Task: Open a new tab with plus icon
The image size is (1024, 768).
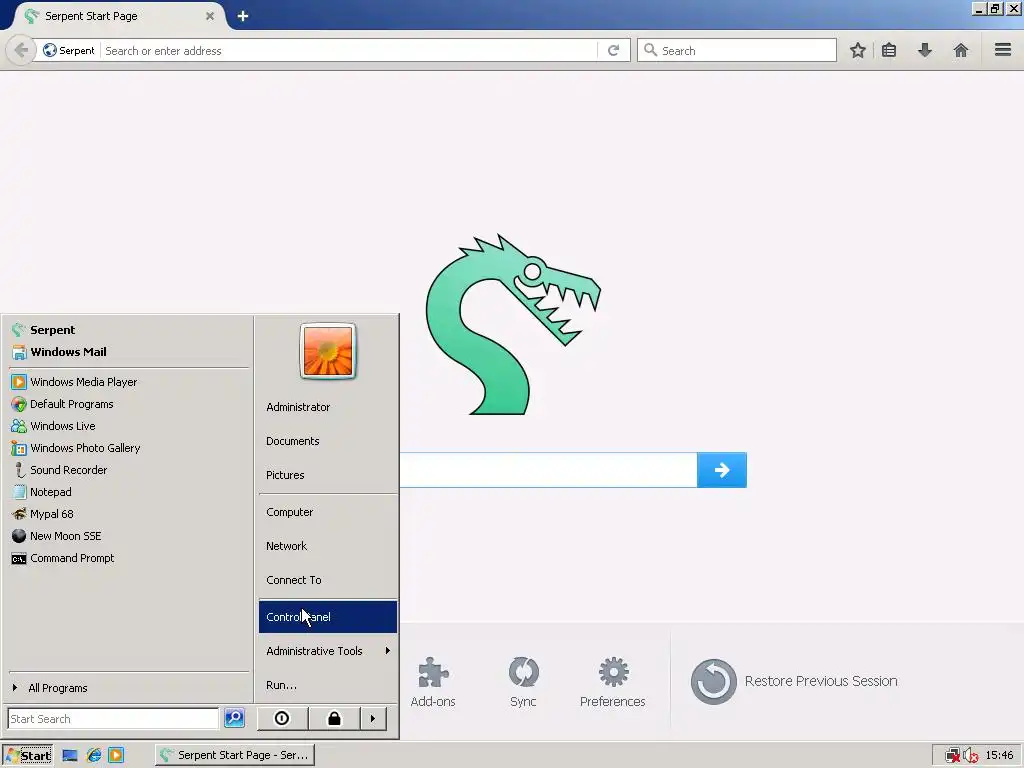Action: point(243,16)
